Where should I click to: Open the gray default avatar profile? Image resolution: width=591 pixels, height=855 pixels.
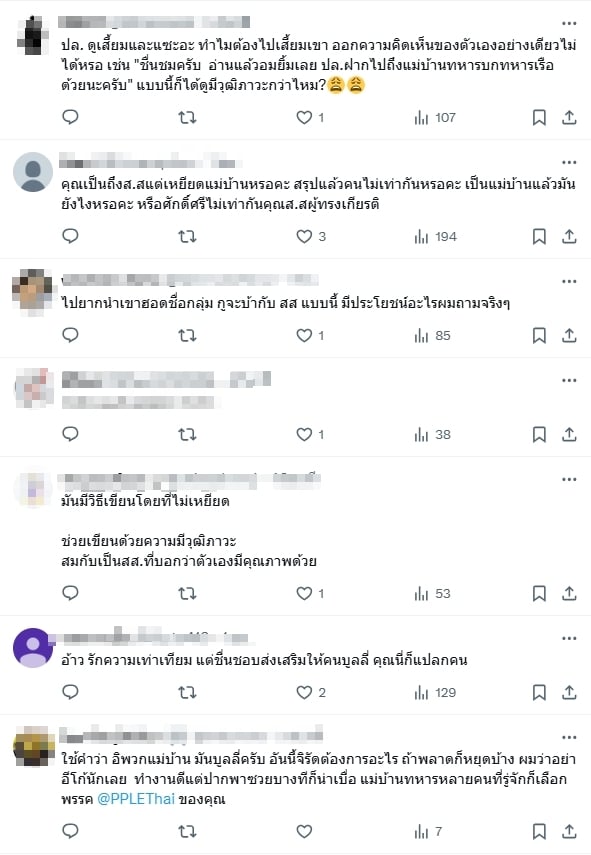pyautogui.click(x=33, y=172)
